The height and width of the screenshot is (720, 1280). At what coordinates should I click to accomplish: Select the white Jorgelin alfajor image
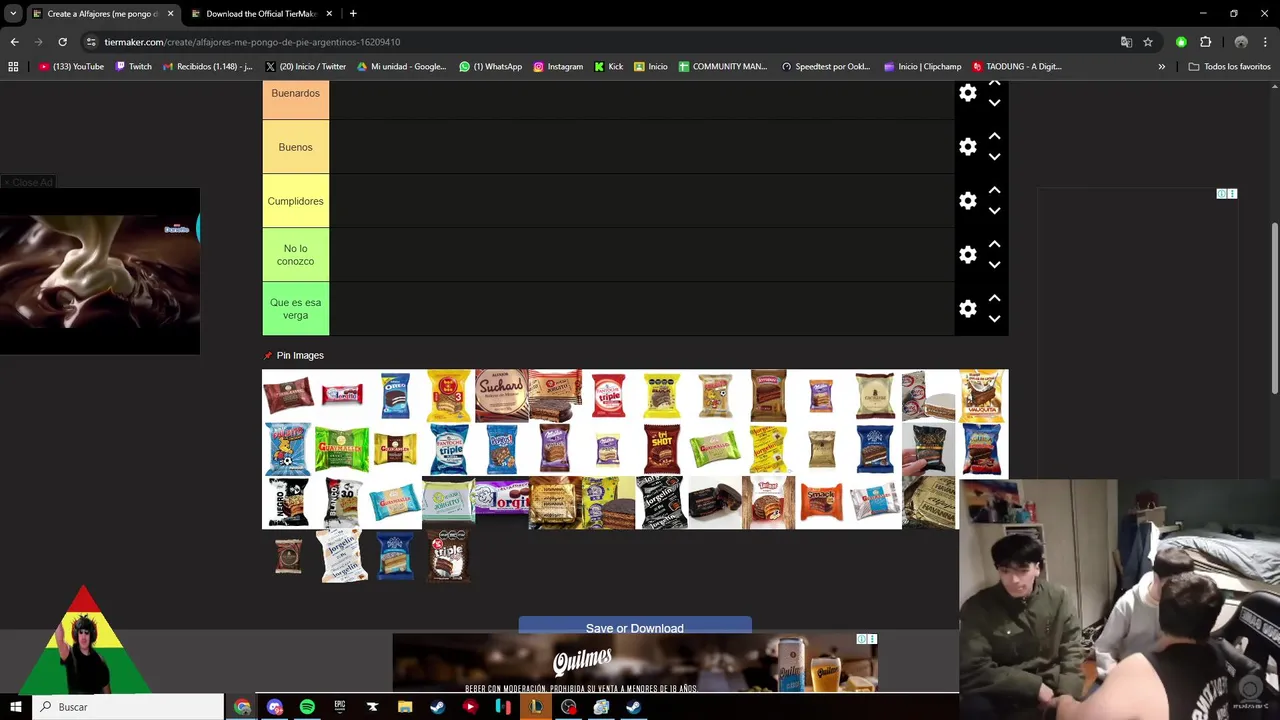tap(342, 556)
